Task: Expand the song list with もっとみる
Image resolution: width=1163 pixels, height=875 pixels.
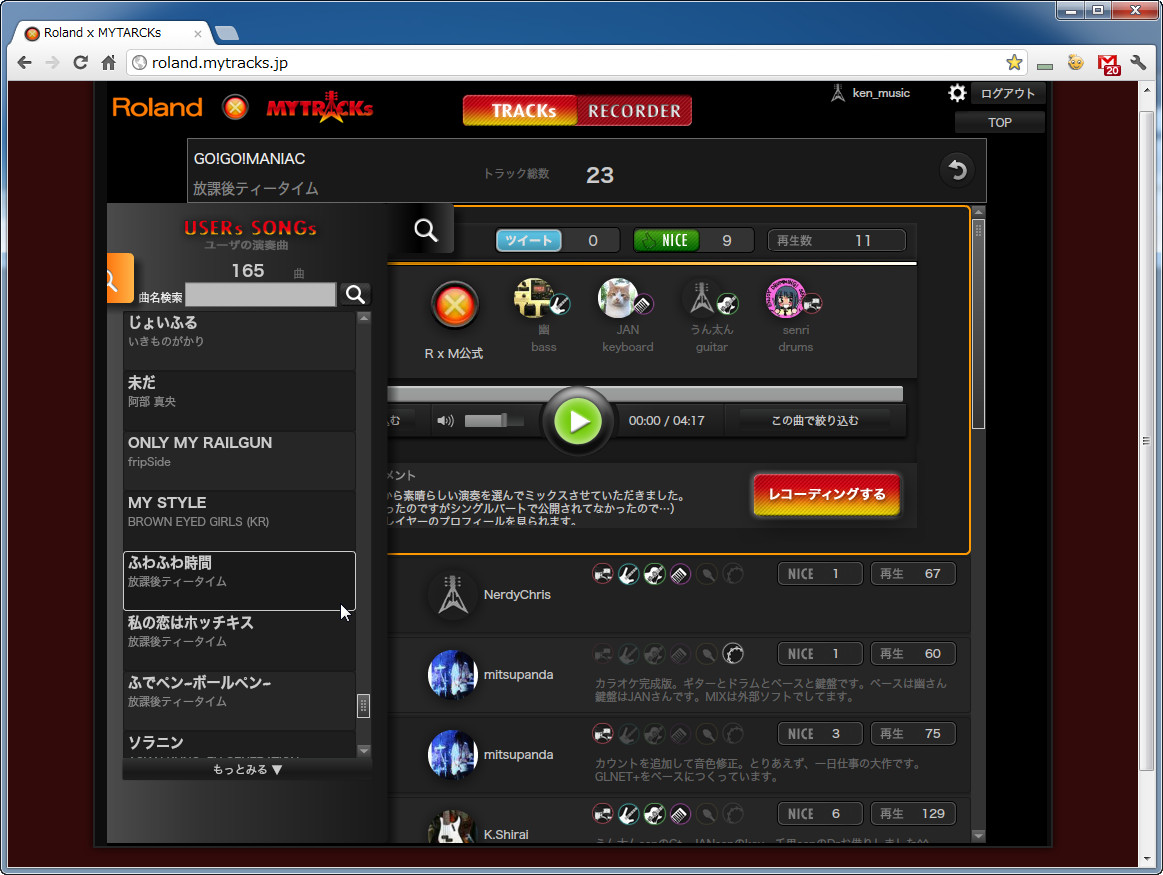Action: point(247,770)
